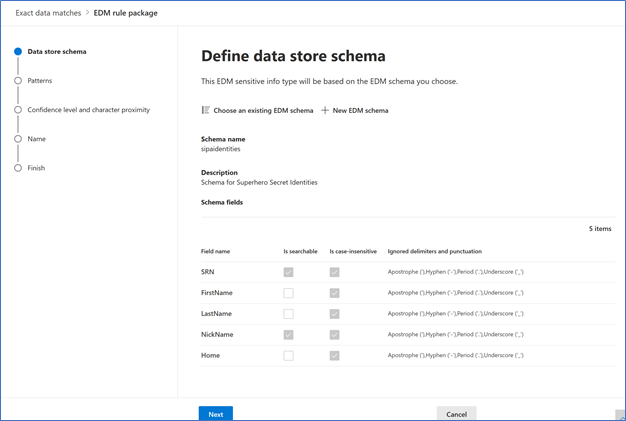Toggle SRN Is searchable checkbox

pos(288,272)
